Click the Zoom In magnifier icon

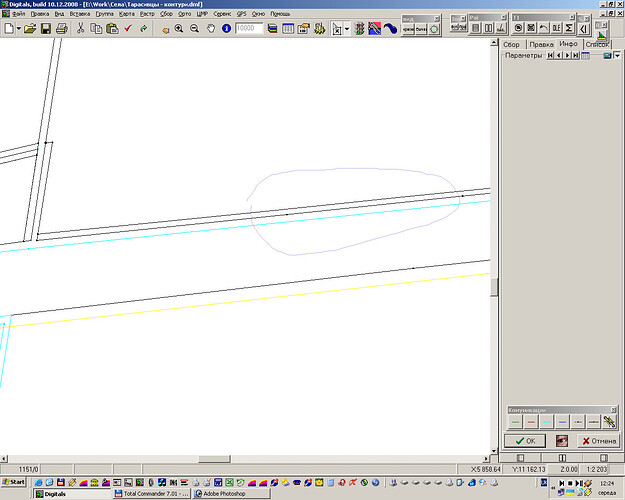(x=179, y=29)
